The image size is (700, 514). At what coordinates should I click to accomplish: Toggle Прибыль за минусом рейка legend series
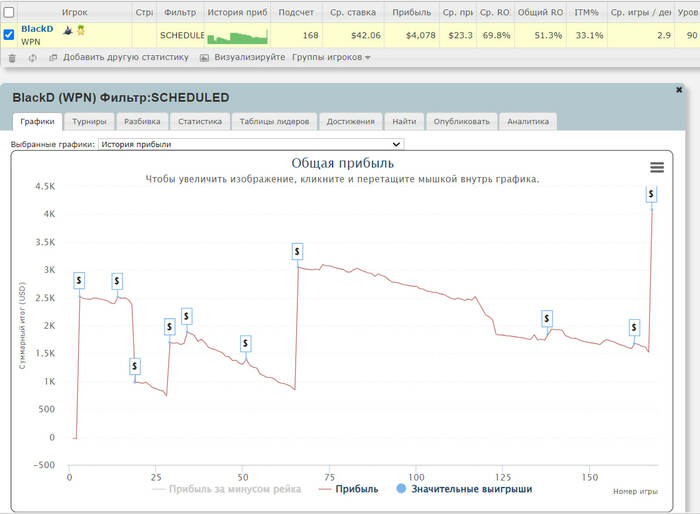(x=227, y=489)
